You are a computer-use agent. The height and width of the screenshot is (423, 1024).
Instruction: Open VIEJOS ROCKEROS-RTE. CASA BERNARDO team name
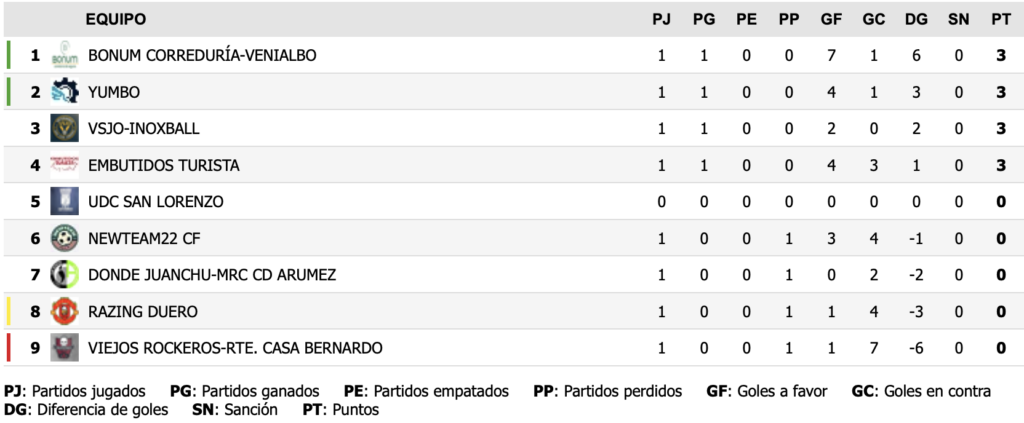point(235,348)
